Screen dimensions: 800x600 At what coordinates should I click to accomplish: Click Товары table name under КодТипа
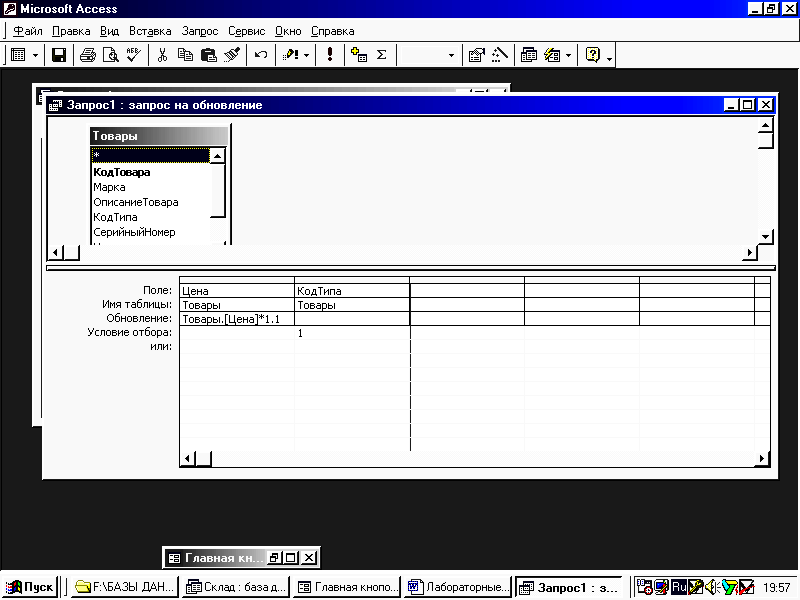point(352,305)
